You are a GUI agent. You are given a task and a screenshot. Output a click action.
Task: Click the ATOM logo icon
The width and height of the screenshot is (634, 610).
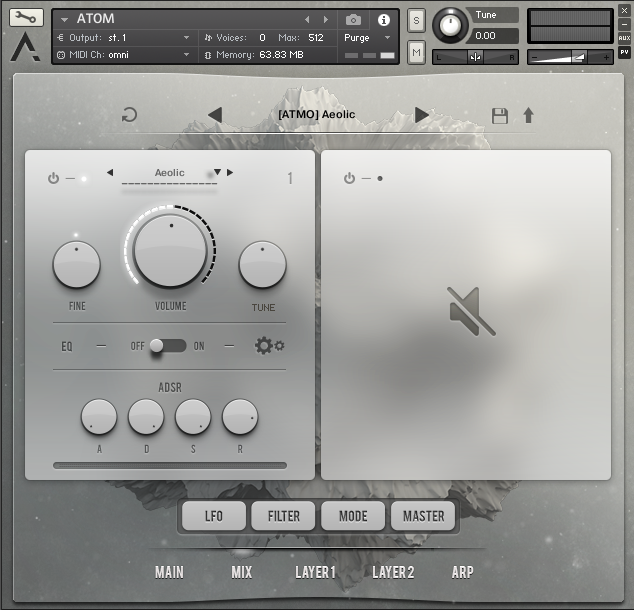pos(25,46)
